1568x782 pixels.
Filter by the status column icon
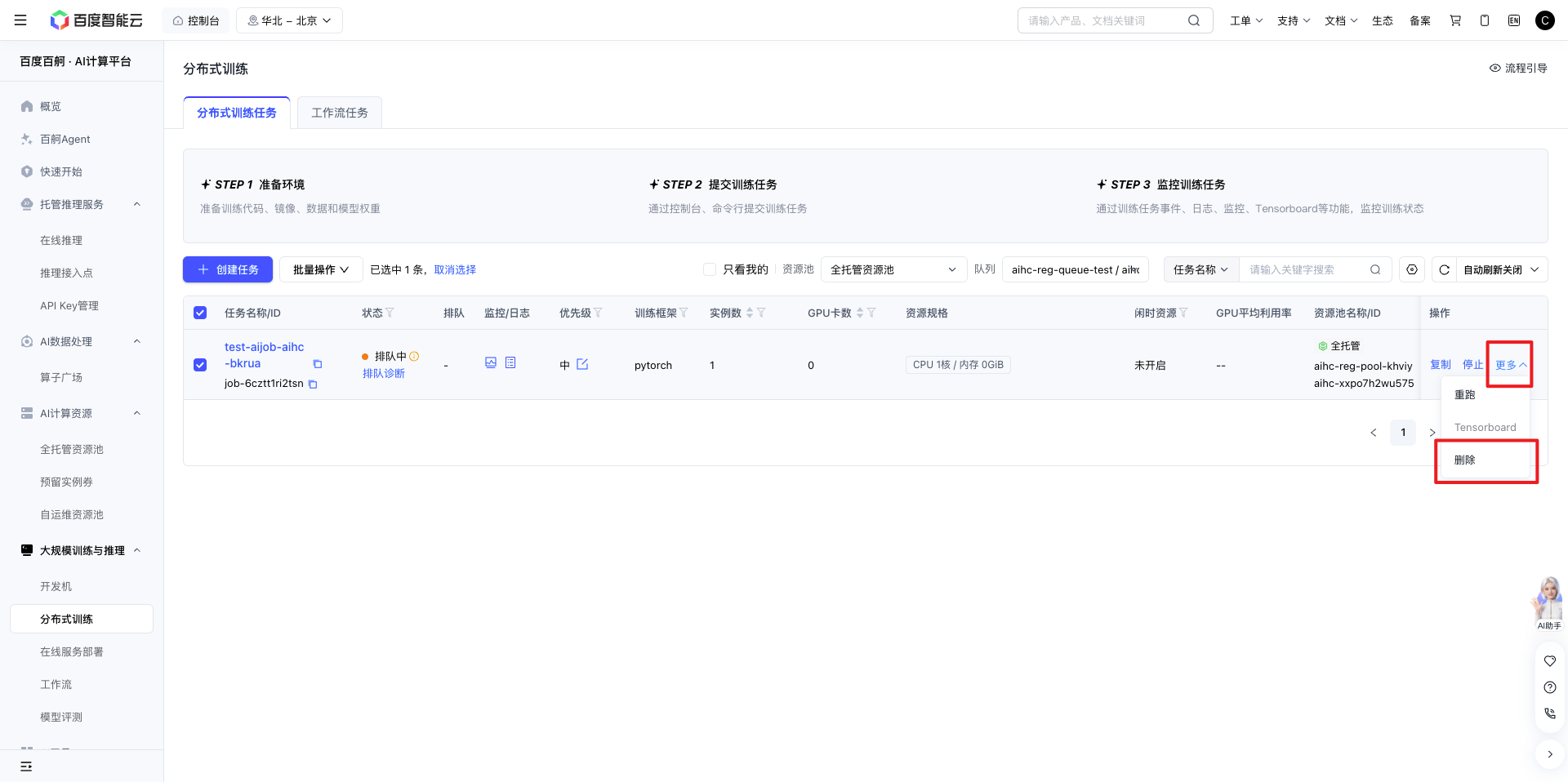pyautogui.click(x=390, y=313)
